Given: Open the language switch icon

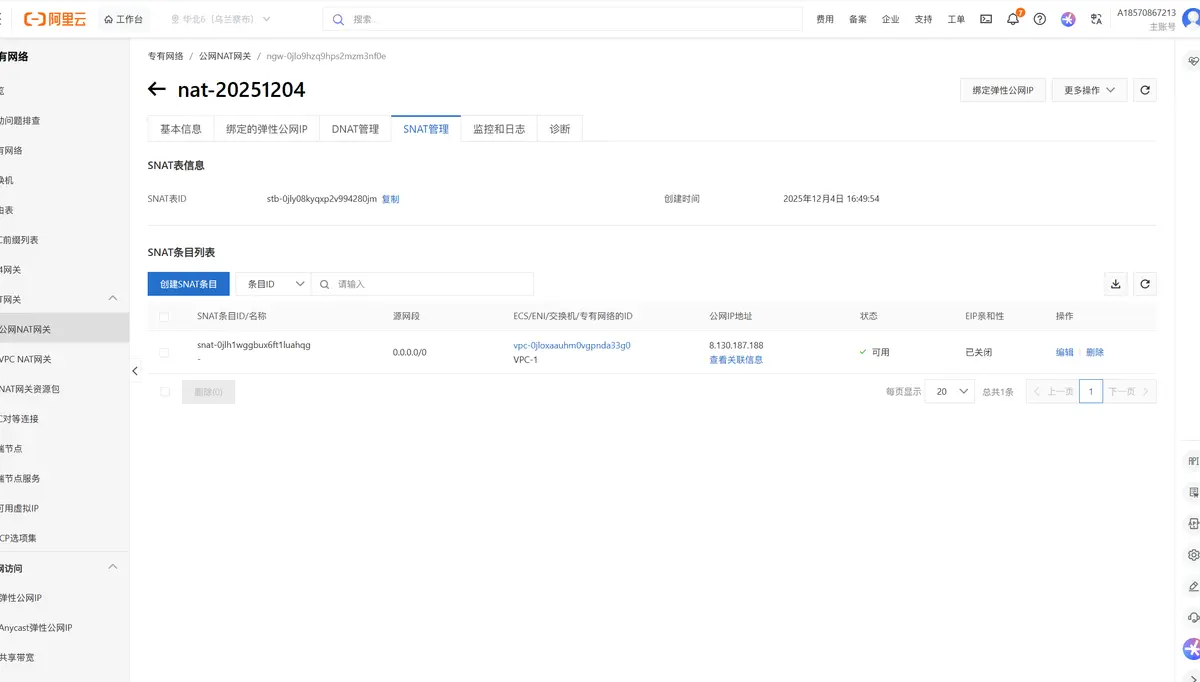Looking at the screenshot, I should [1096, 19].
